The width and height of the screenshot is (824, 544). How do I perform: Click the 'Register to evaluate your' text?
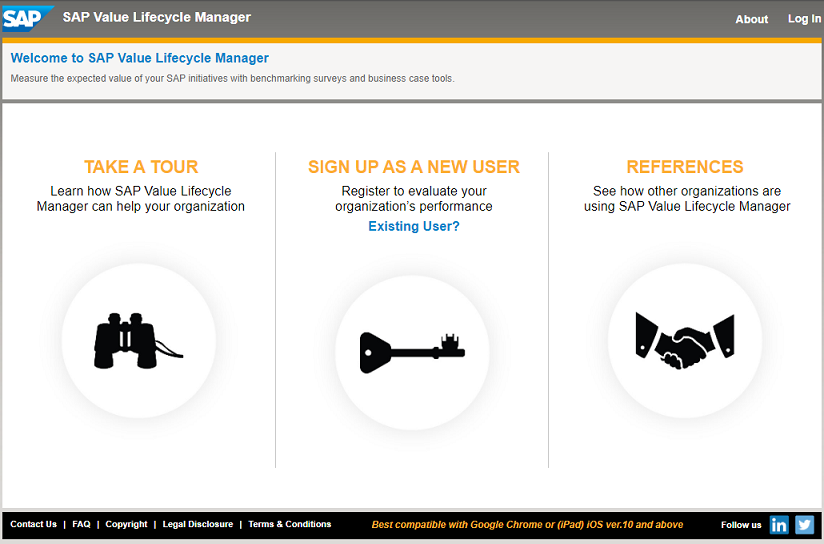point(414,199)
